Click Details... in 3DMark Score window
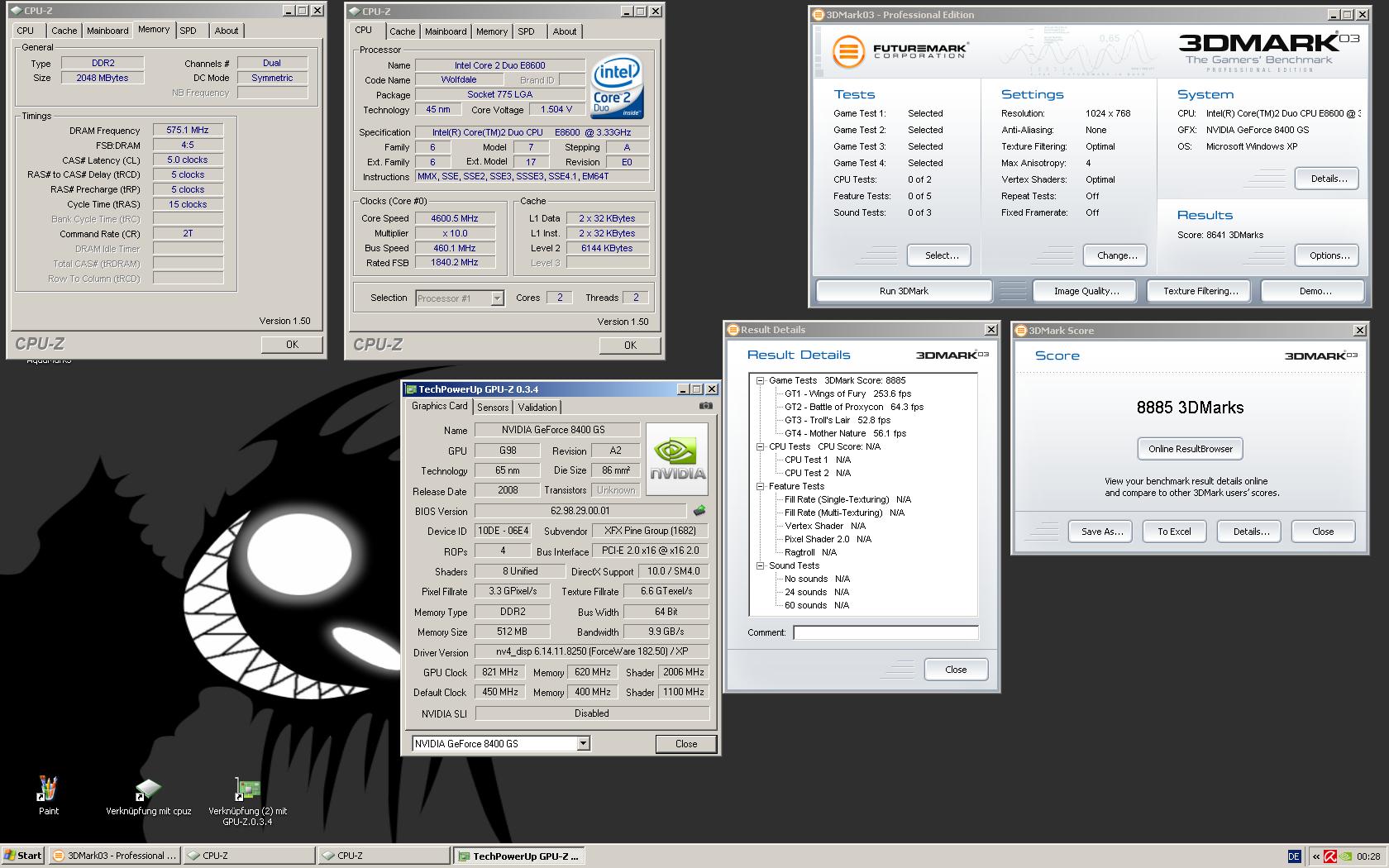Image resolution: width=1389 pixels, height=868 pixels. click(1250, 532)
